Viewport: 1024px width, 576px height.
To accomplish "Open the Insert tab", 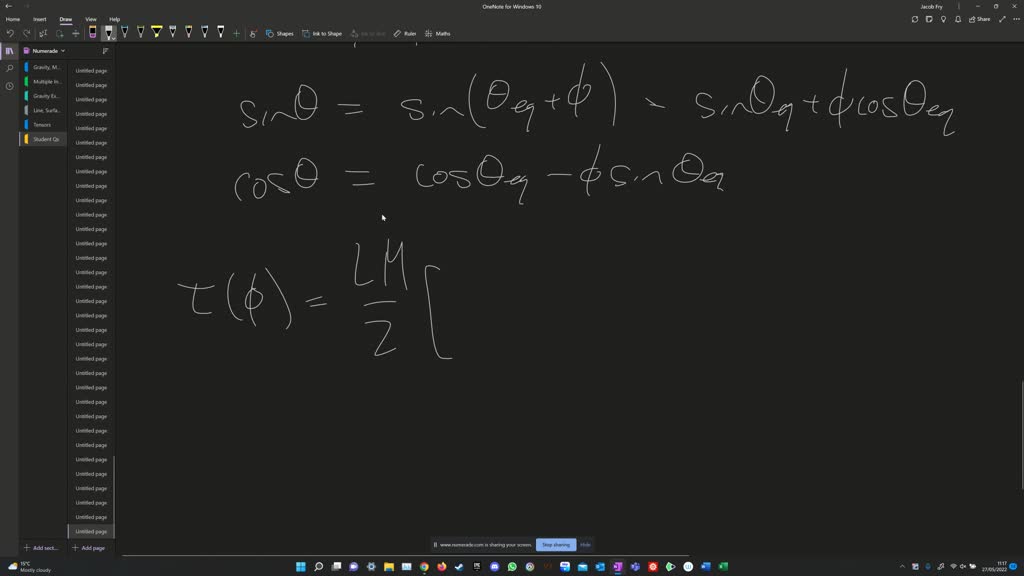I will (x=40, y=19).
